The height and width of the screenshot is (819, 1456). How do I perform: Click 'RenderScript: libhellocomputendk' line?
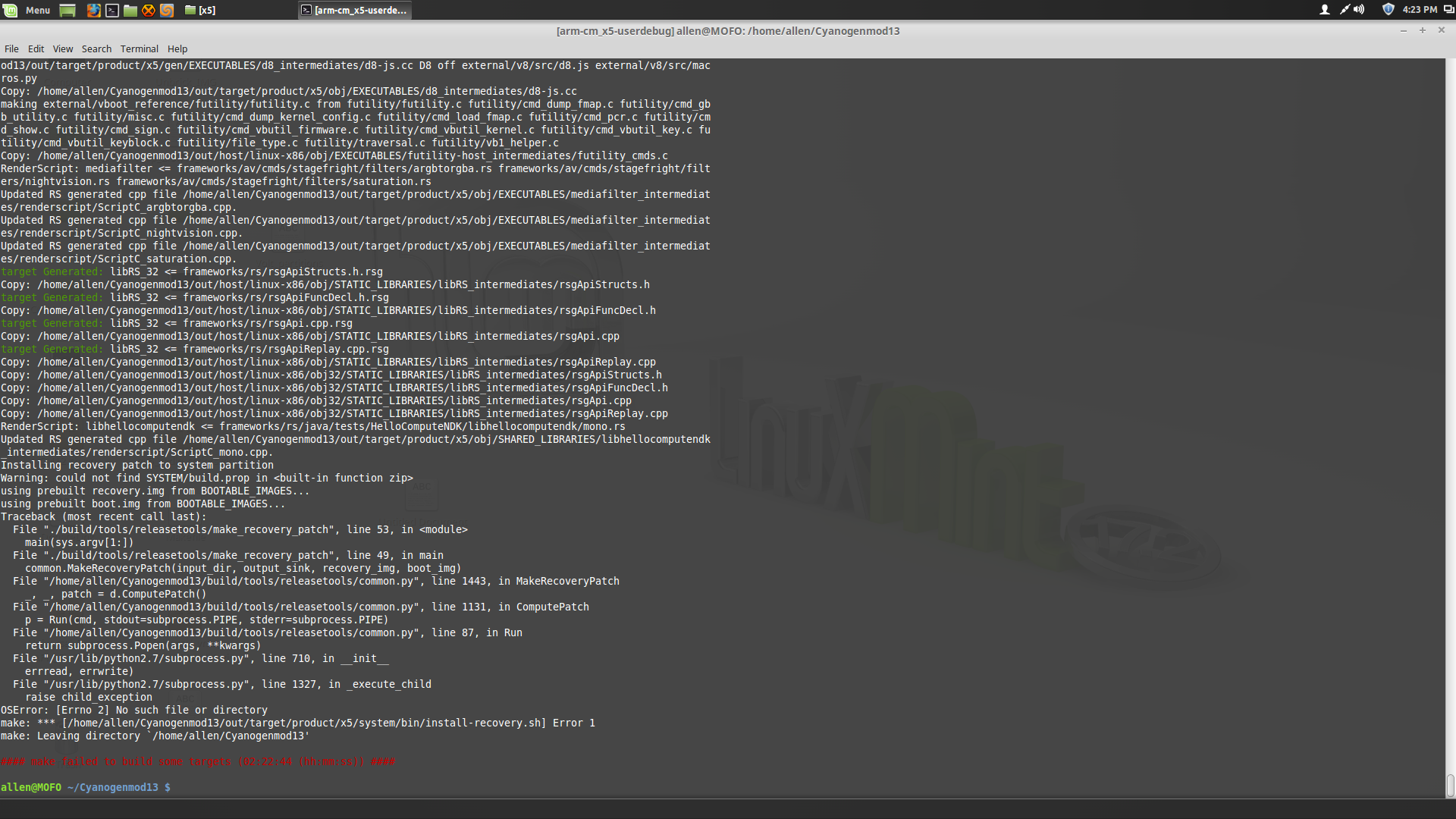coord(313,426)
